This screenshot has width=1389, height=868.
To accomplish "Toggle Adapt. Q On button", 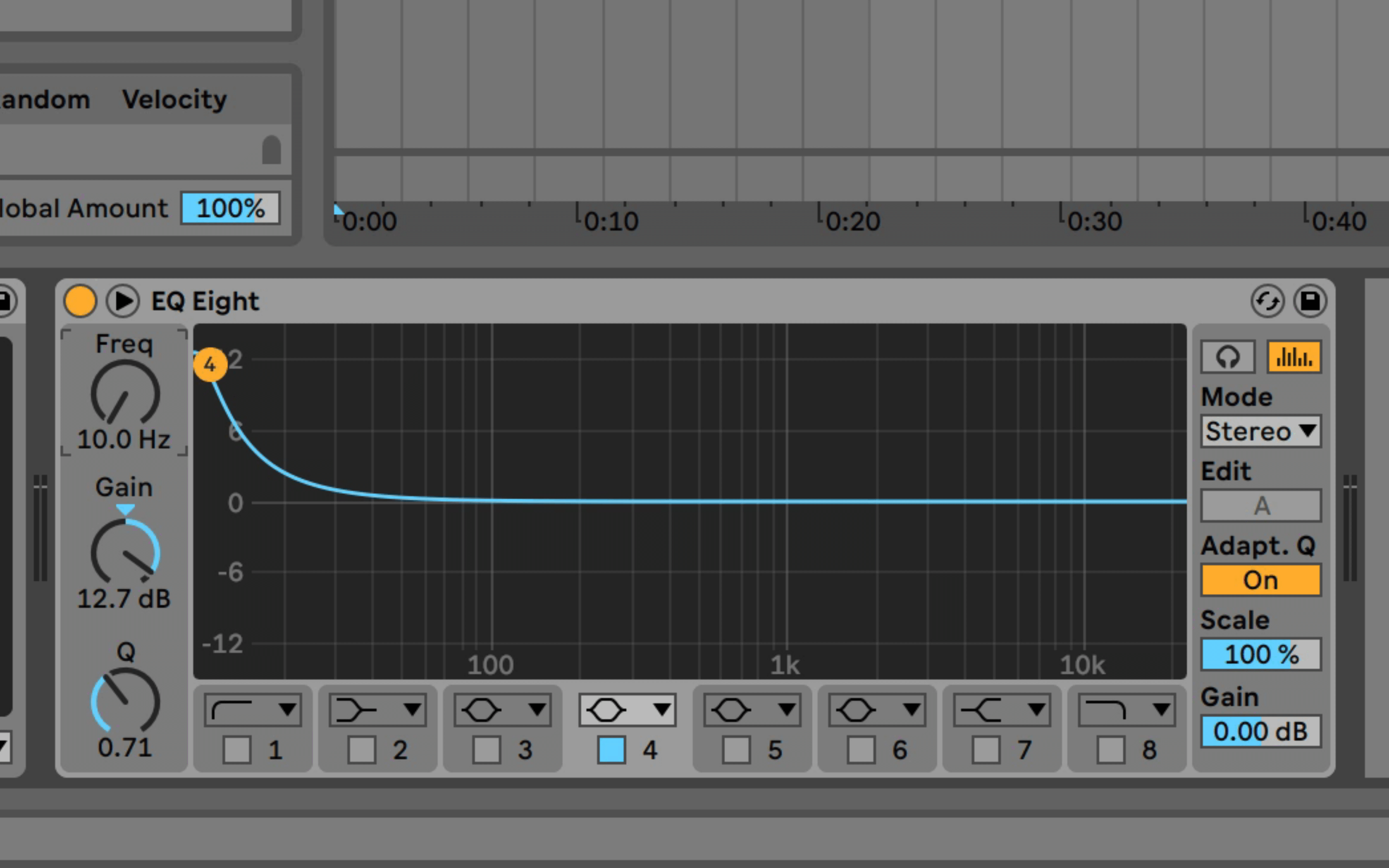I will (1261, 580).
